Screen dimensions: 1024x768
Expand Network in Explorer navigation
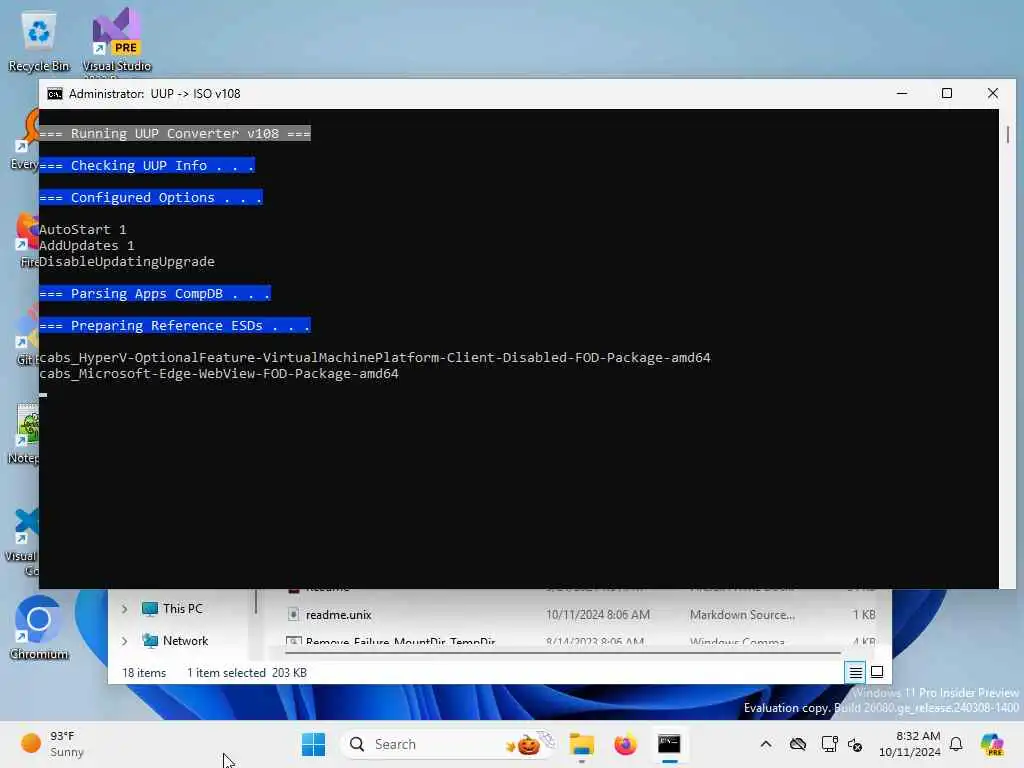click(125, 641)
